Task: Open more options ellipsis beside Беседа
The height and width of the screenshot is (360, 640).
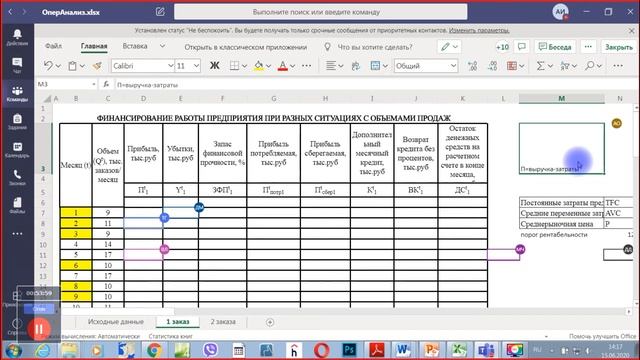Action: [x=588, y=47]
